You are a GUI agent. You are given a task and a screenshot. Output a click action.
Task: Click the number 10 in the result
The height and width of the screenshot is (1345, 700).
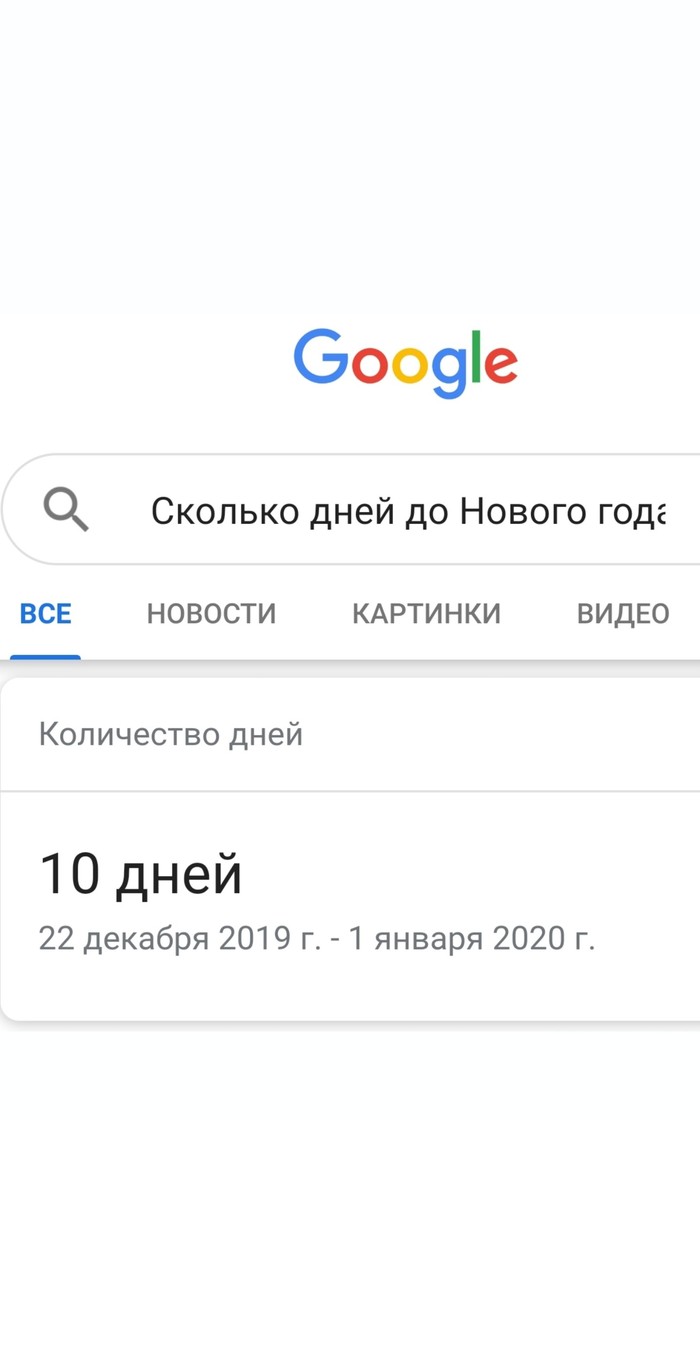(69, 874)
